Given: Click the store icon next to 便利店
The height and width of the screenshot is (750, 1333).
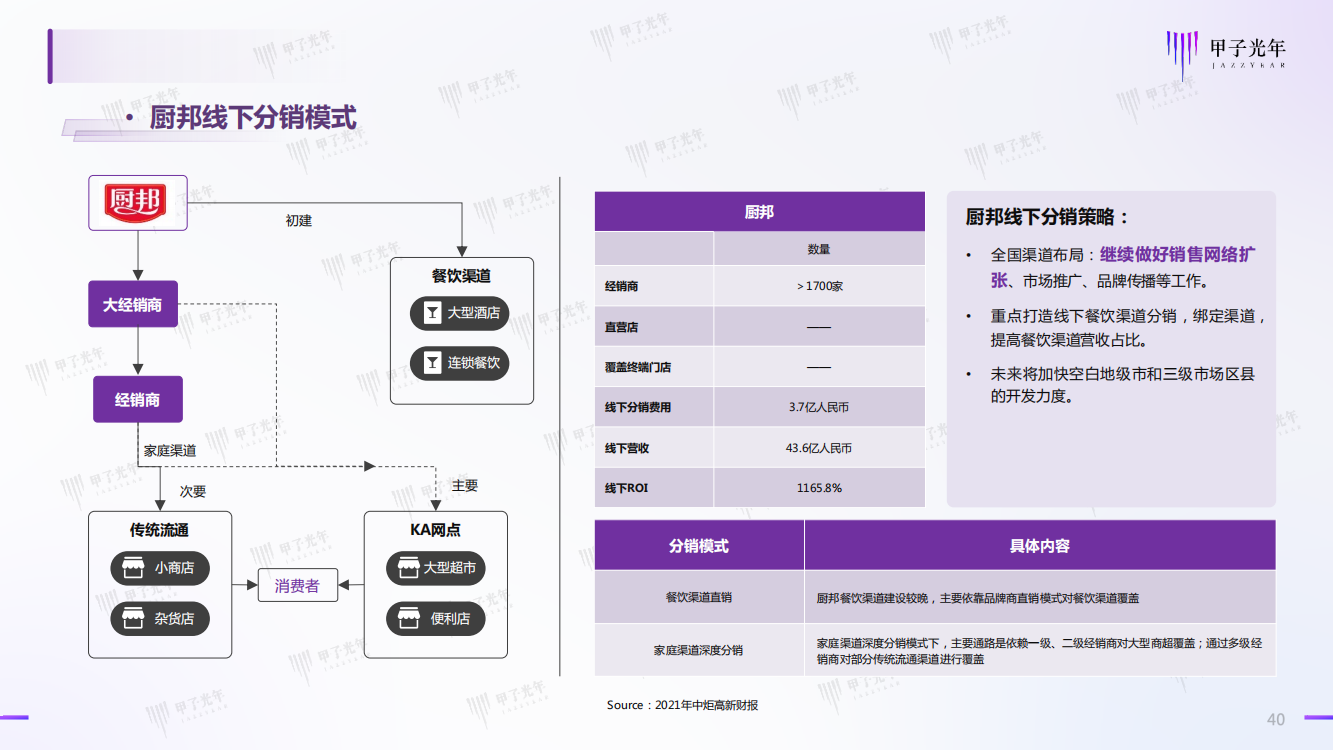Looking at the screenshot, I should (x=408, y=618).
